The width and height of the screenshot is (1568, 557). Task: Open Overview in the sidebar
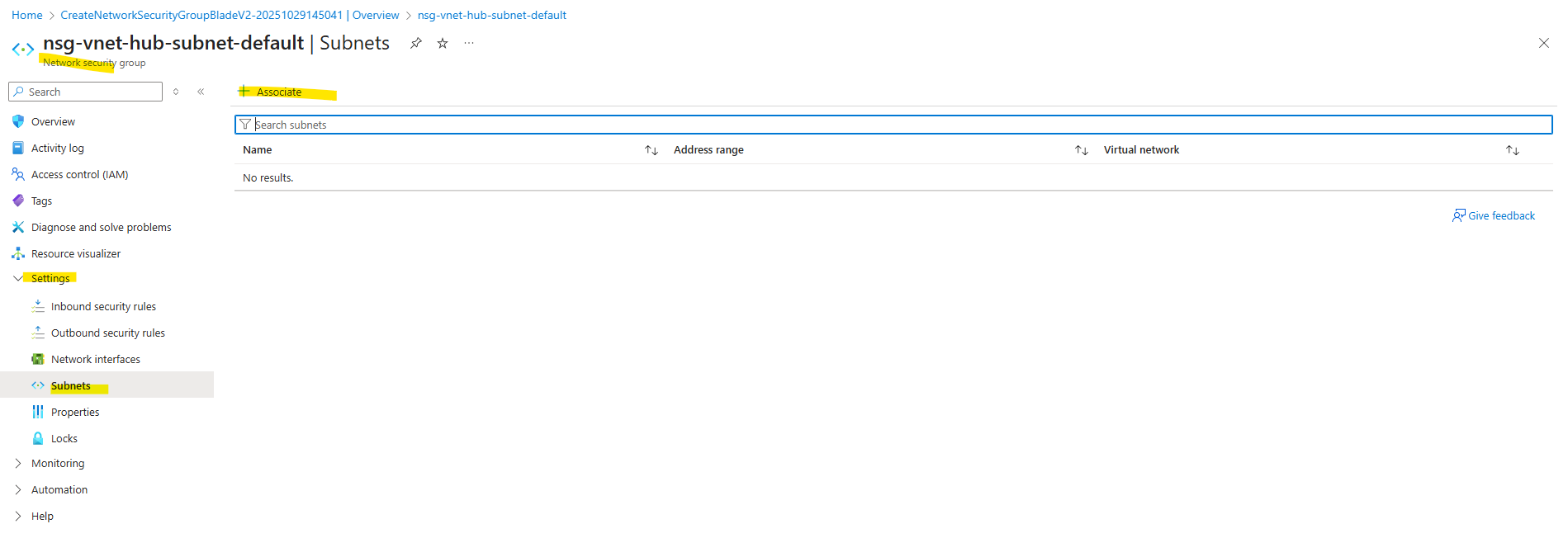click(53, 121)
